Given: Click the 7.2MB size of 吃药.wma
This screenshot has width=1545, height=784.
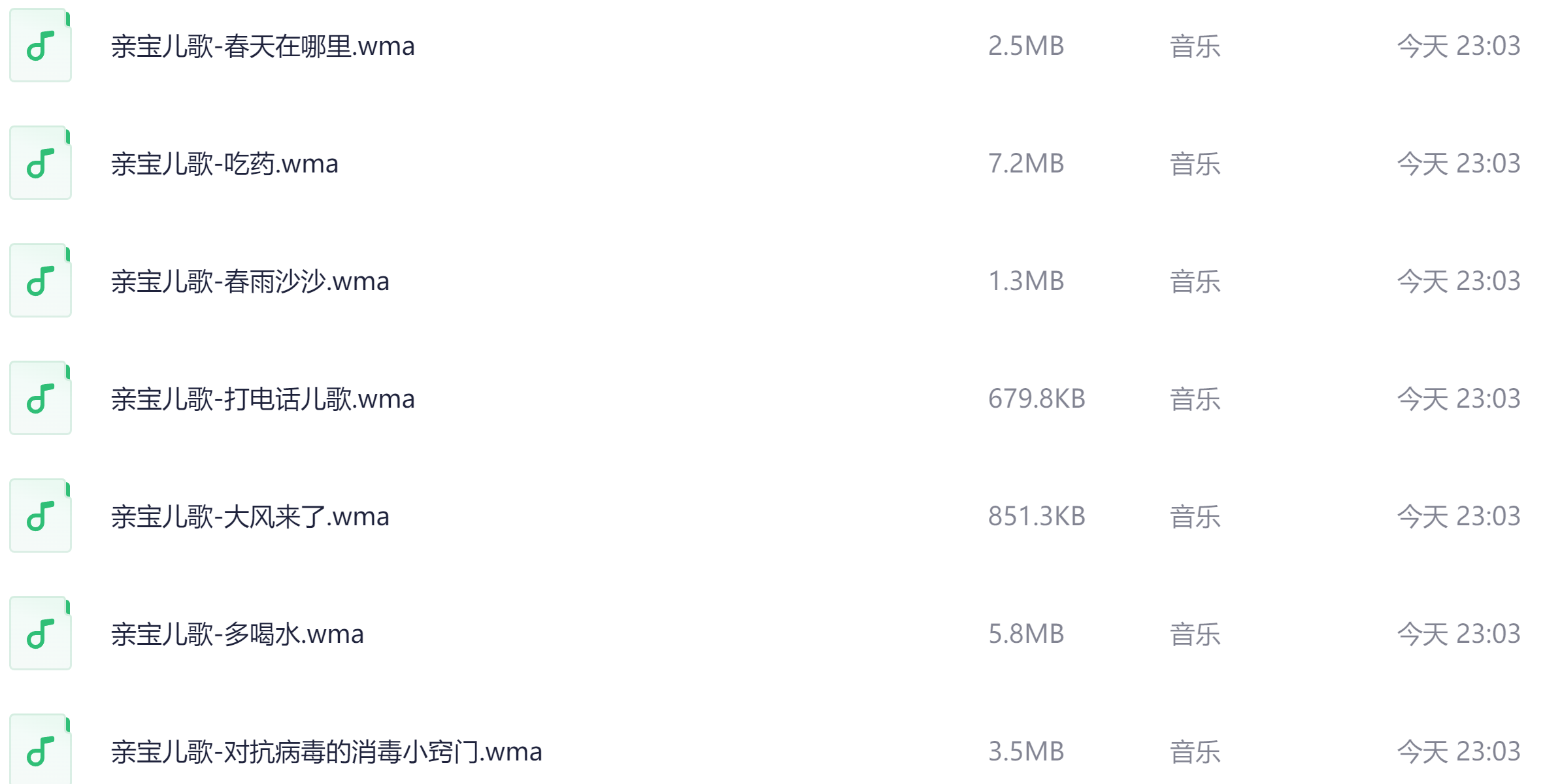Looking at the screenshot, I should (x=1026, y=163).
